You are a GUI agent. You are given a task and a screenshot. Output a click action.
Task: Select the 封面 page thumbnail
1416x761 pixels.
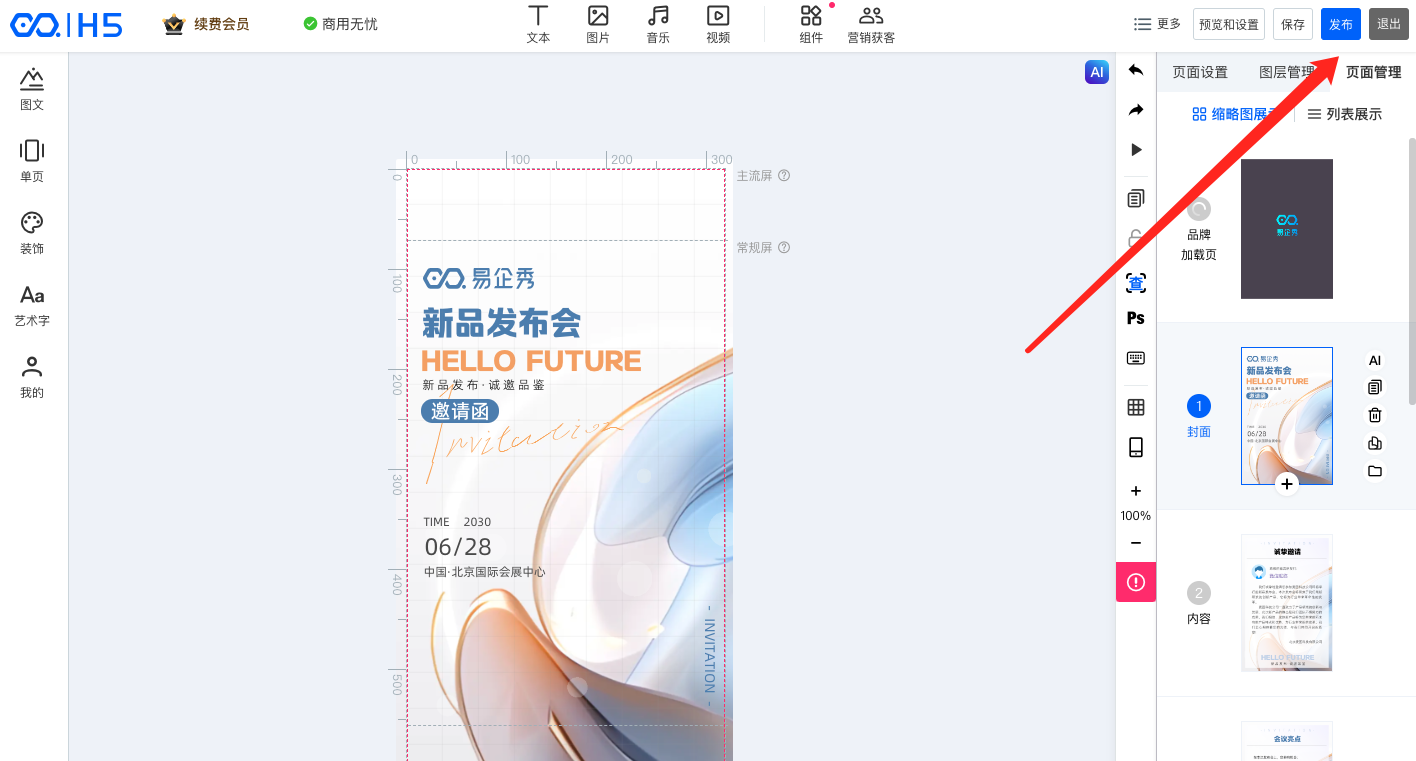(x=1287, y=415)
